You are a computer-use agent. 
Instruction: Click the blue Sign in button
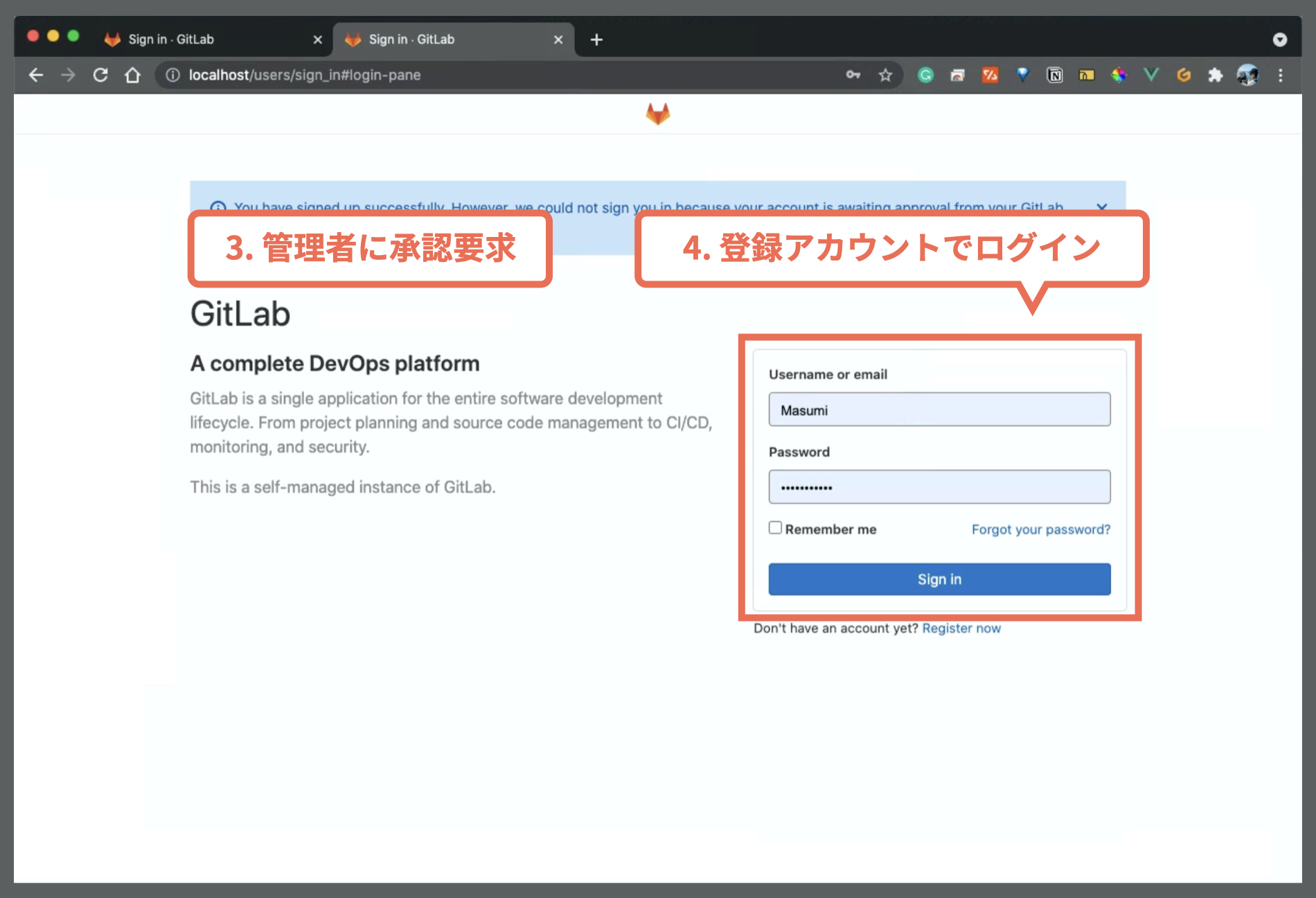[939, 579]
